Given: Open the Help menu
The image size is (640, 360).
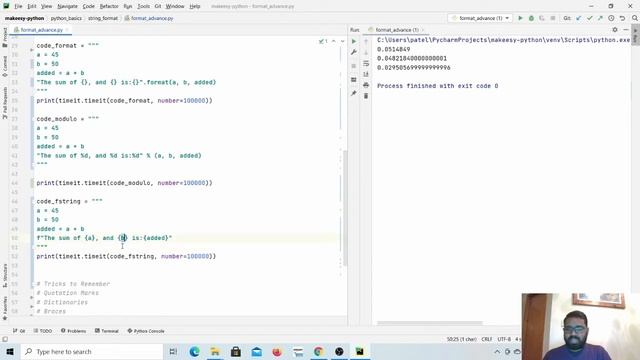Looking at the screenshot, I should pos(195,7).
